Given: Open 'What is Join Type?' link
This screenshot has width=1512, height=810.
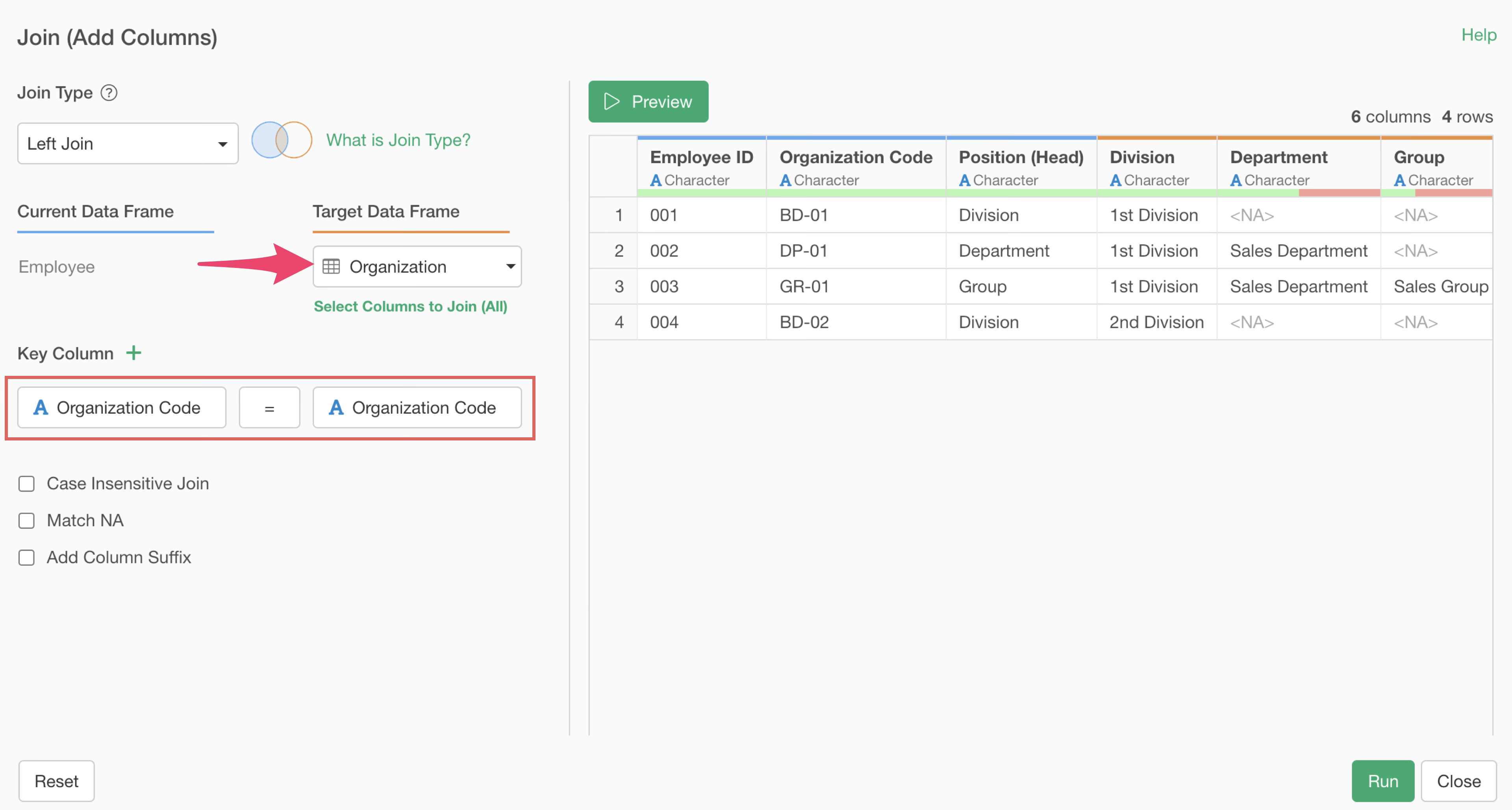Looking at the screenshot, I should click(398, 140).
